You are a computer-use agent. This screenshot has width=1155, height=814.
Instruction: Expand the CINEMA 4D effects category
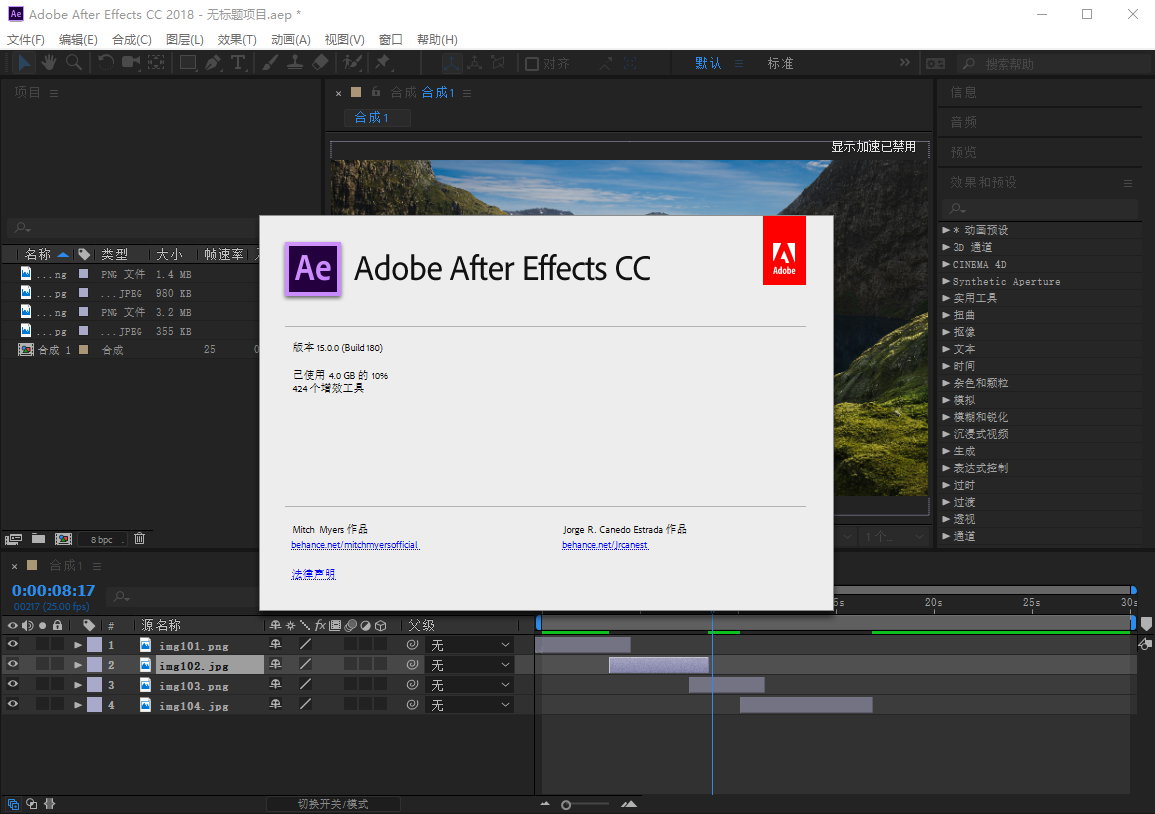[x=946, y=264]
